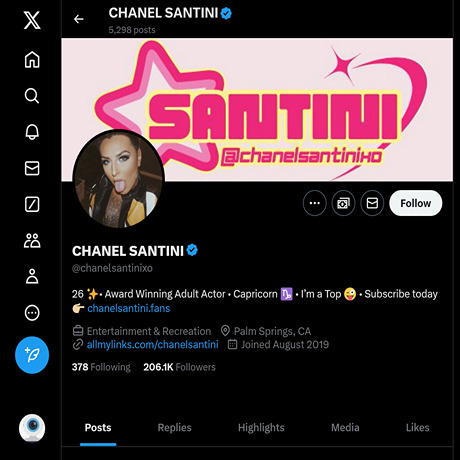Switch to the Replies tab
The image size is (460, 460).
[x=174, y=427]
